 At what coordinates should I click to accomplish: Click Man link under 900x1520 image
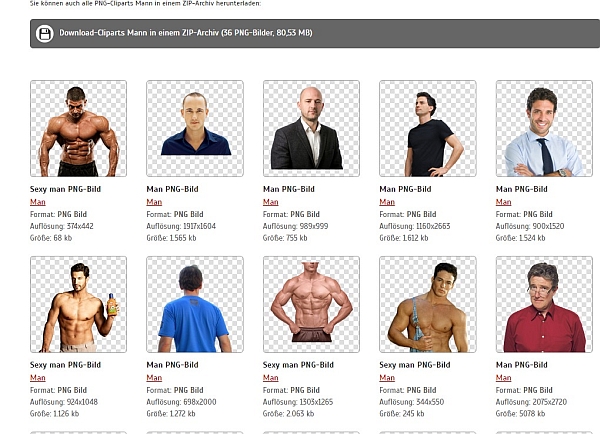504,202
